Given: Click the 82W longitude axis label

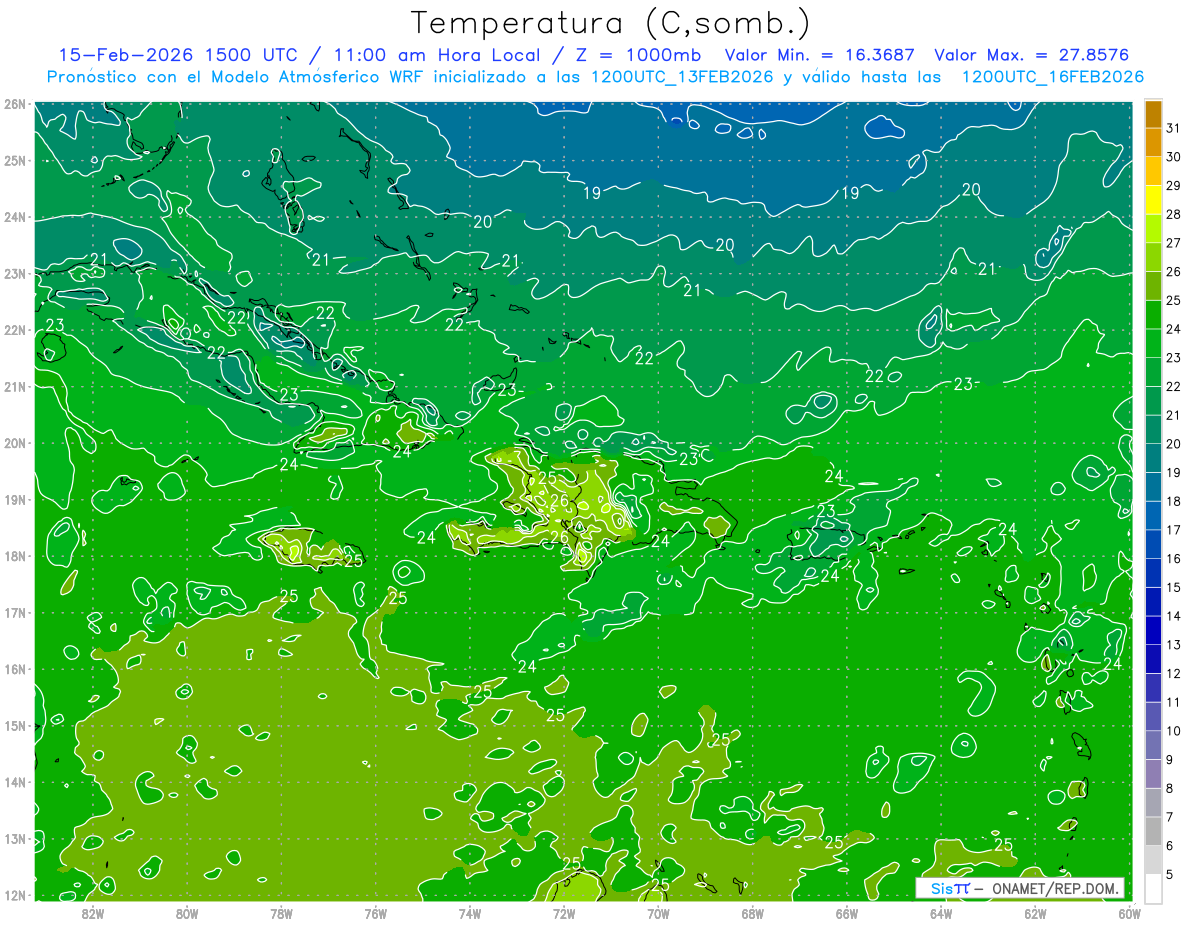Looking at the screenshot, I should pos(92,913).
